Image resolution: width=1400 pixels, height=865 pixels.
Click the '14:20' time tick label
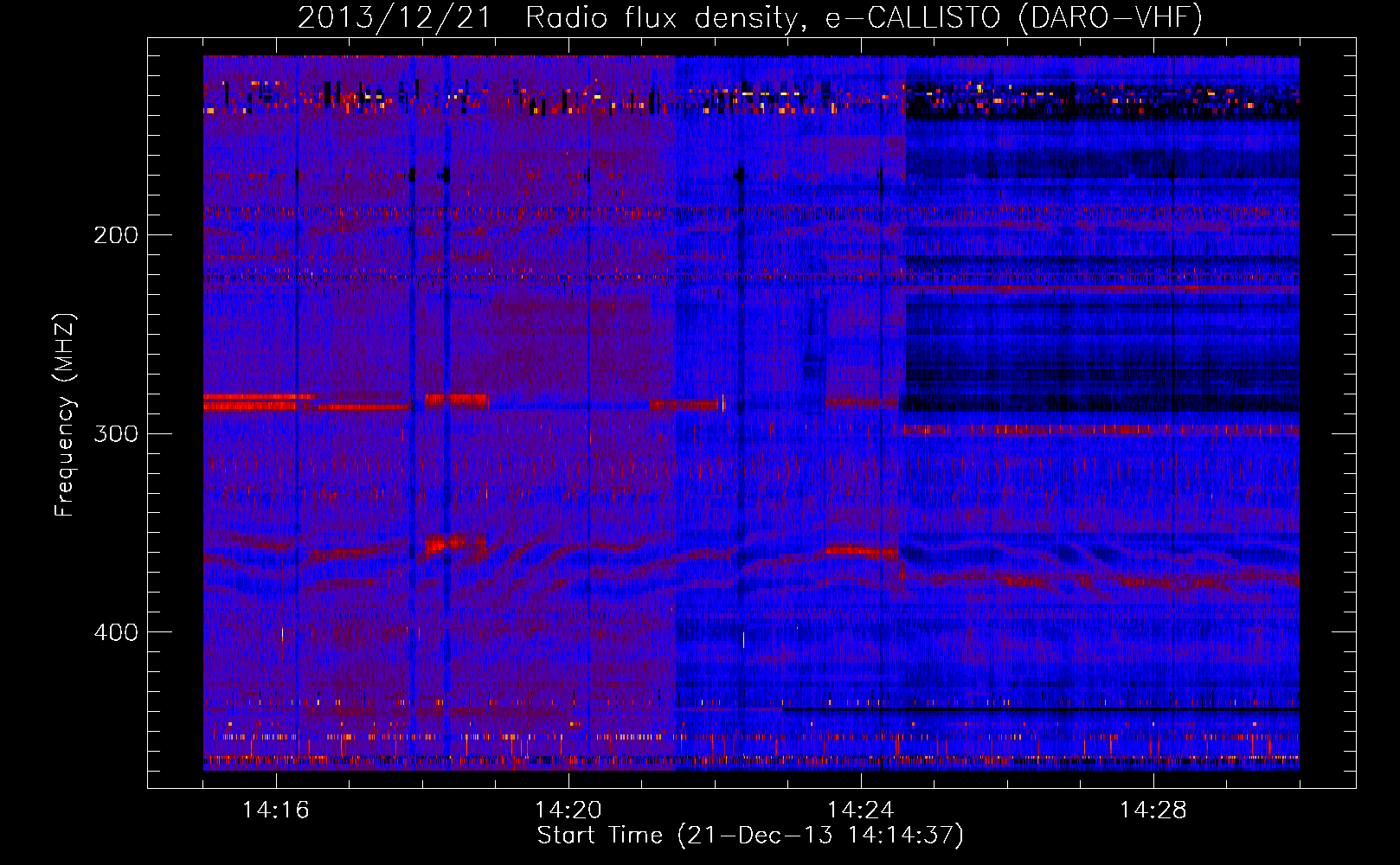coord(568,810)
